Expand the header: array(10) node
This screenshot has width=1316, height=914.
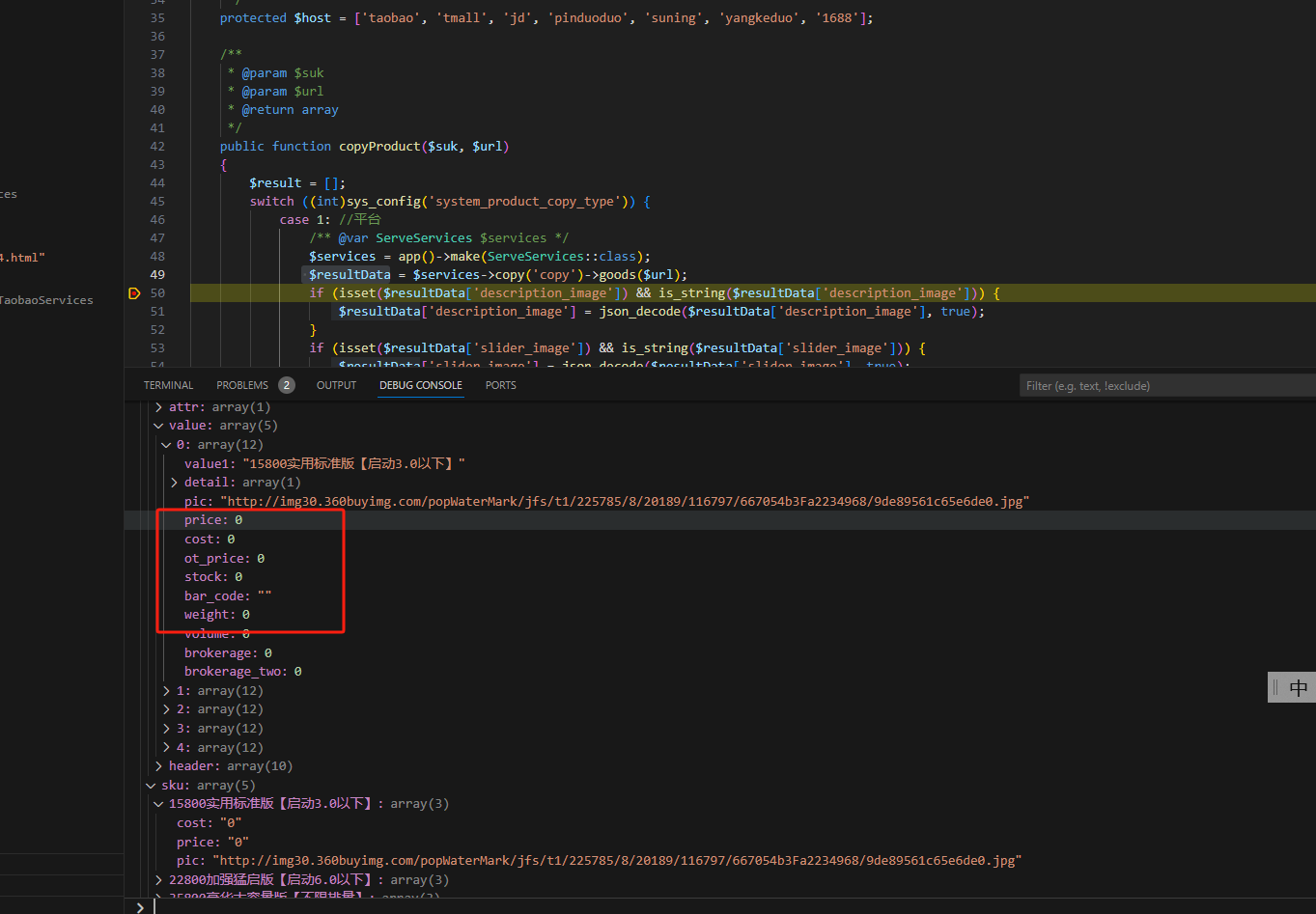[159, 766]
